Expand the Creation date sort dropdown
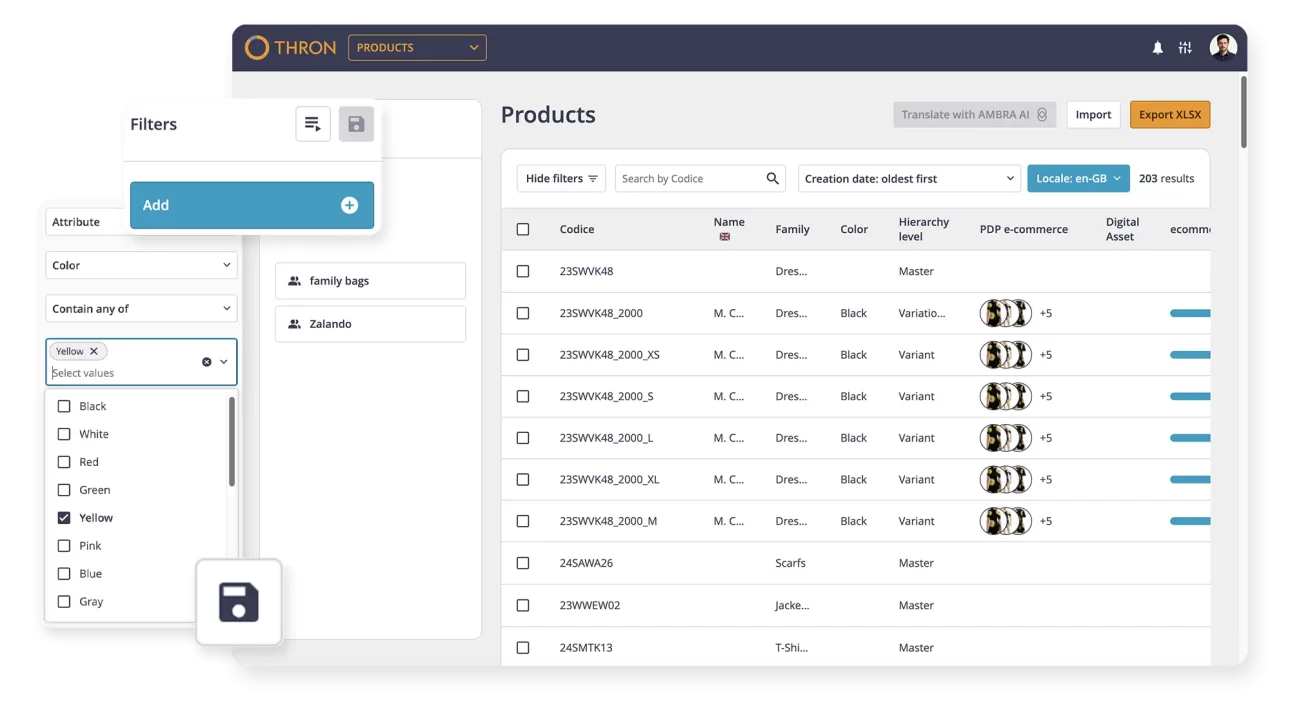Viewport: 1290px width, 728px height. pos(908,179)
